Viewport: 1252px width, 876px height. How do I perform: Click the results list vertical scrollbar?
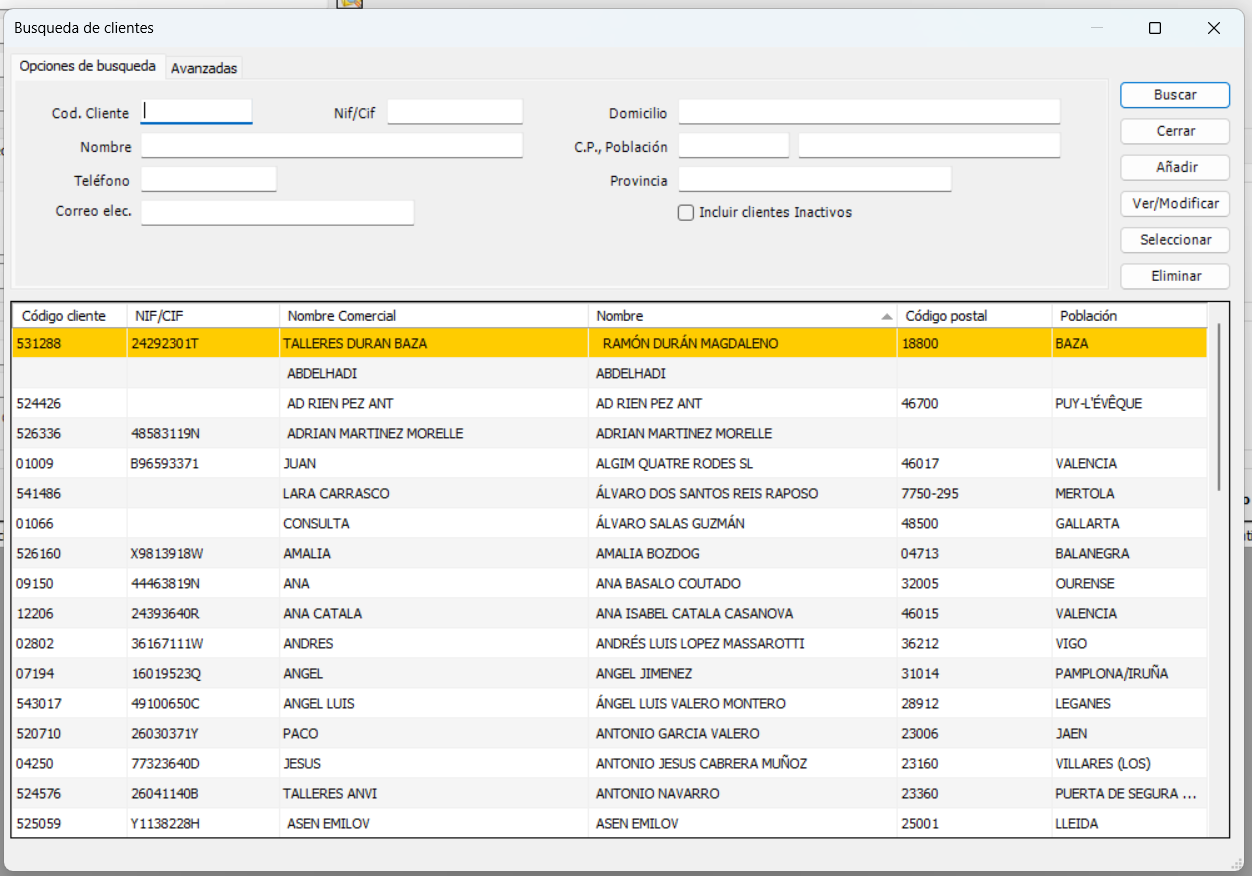point(1218,407)
